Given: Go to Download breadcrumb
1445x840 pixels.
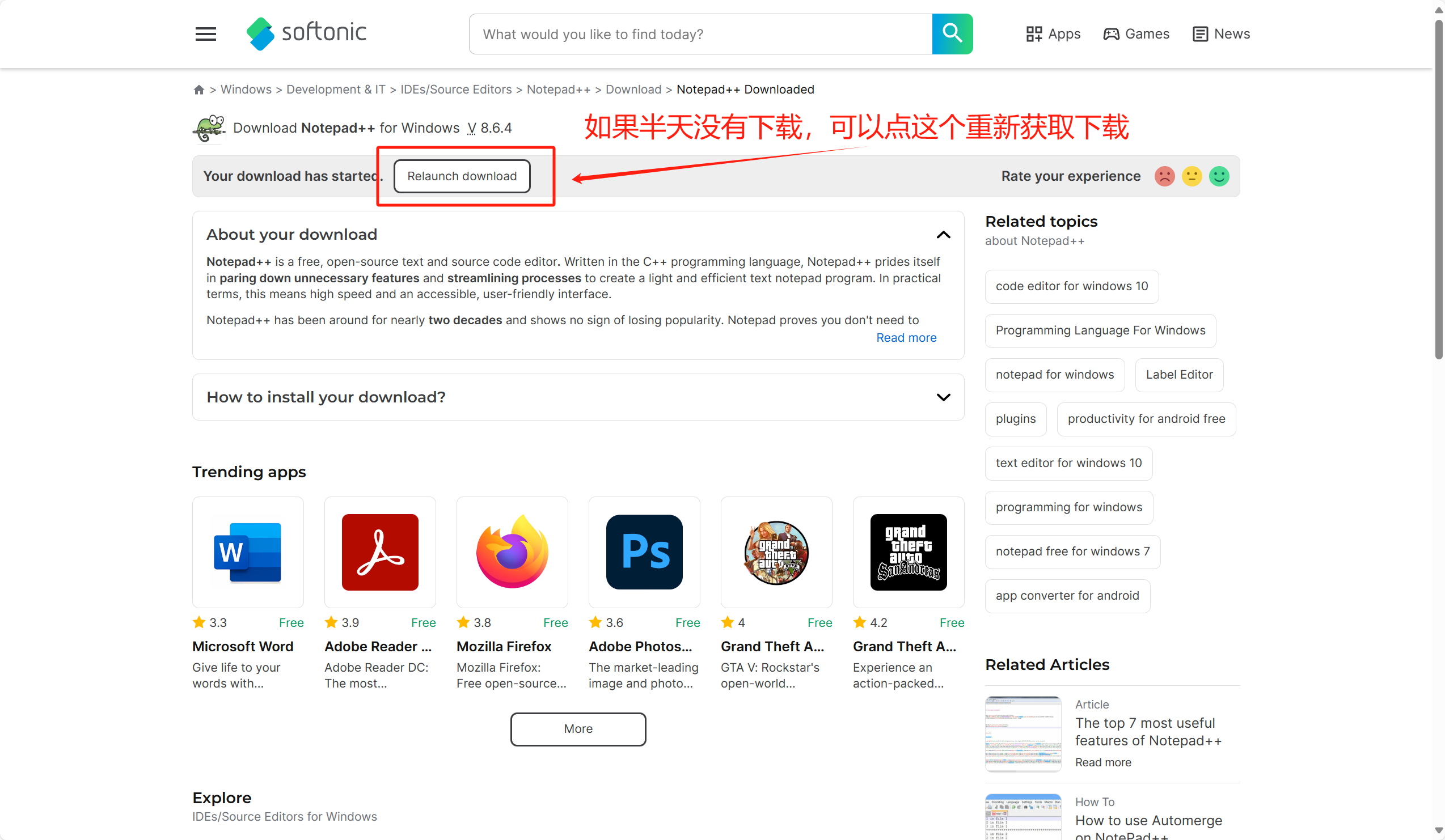Looking at the screenshot, I should pyautogui.click(x=633, y=90).
